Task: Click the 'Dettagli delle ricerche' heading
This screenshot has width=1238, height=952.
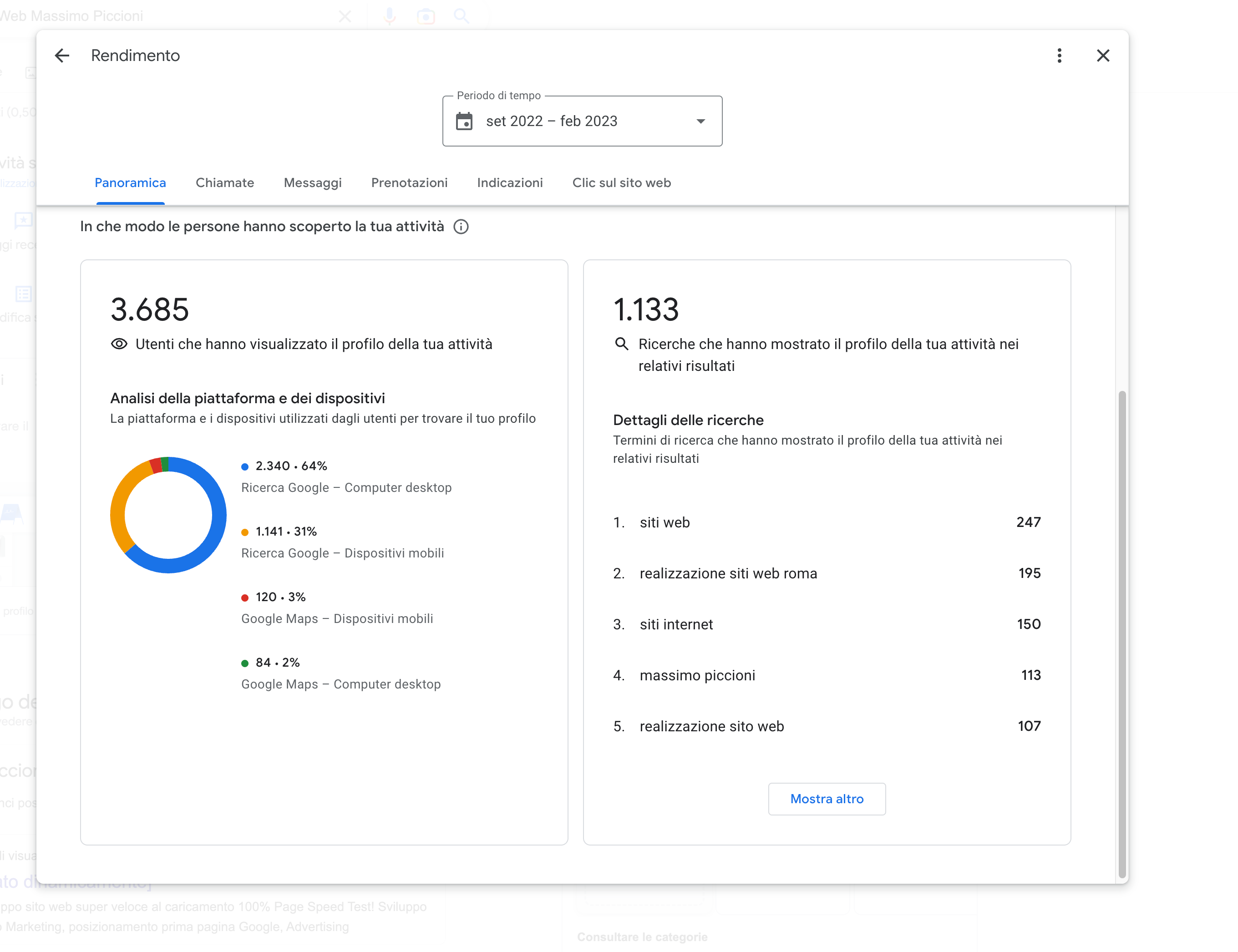Action: pyautogui.click(x=688, y=420)
